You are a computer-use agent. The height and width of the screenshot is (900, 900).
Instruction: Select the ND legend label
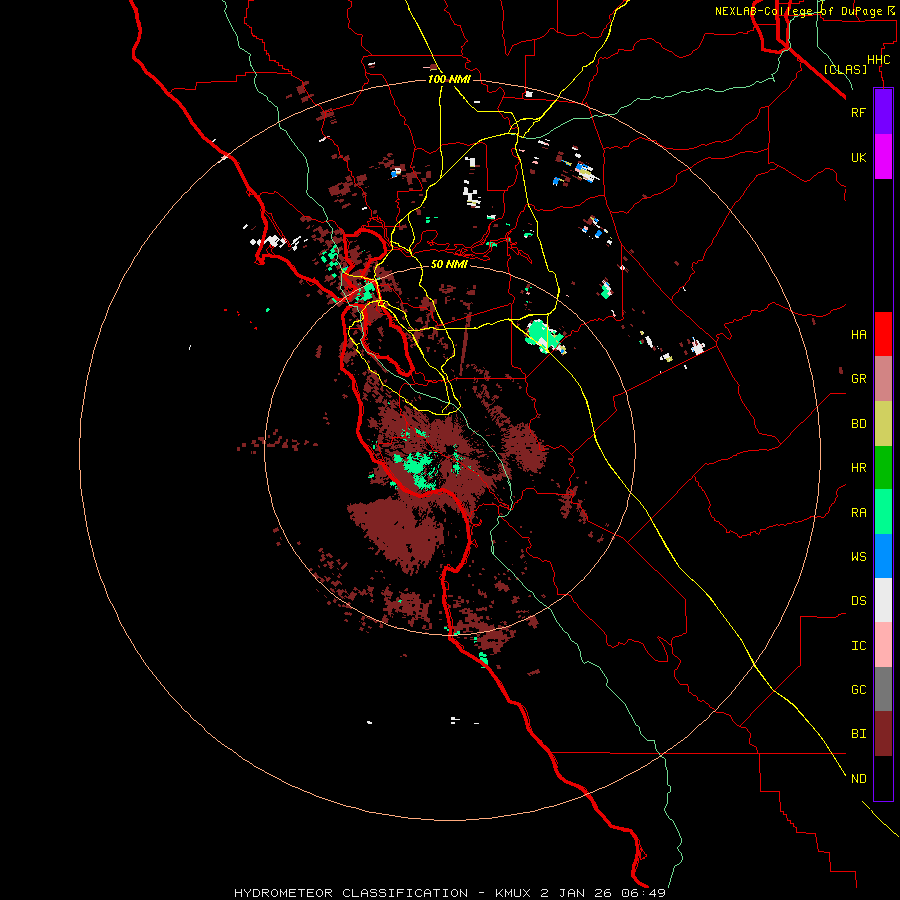pos(859,779)
